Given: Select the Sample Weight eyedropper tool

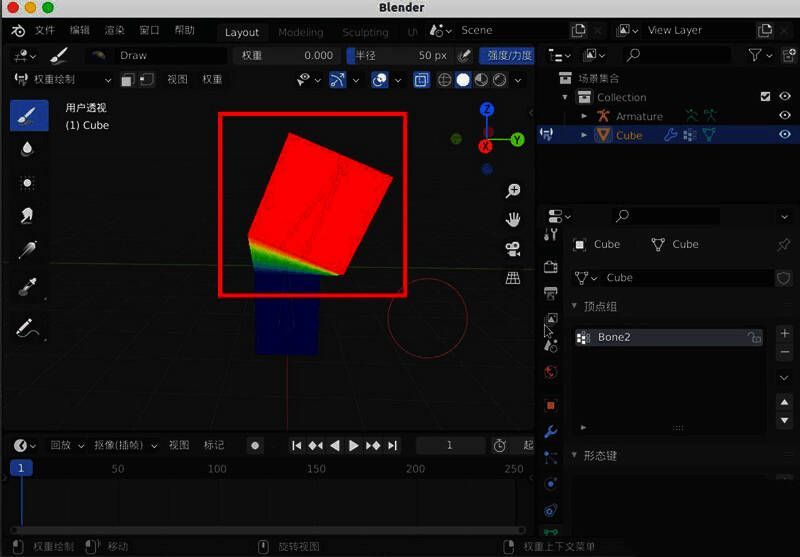Looking at the screenshot, I should 28,288.
